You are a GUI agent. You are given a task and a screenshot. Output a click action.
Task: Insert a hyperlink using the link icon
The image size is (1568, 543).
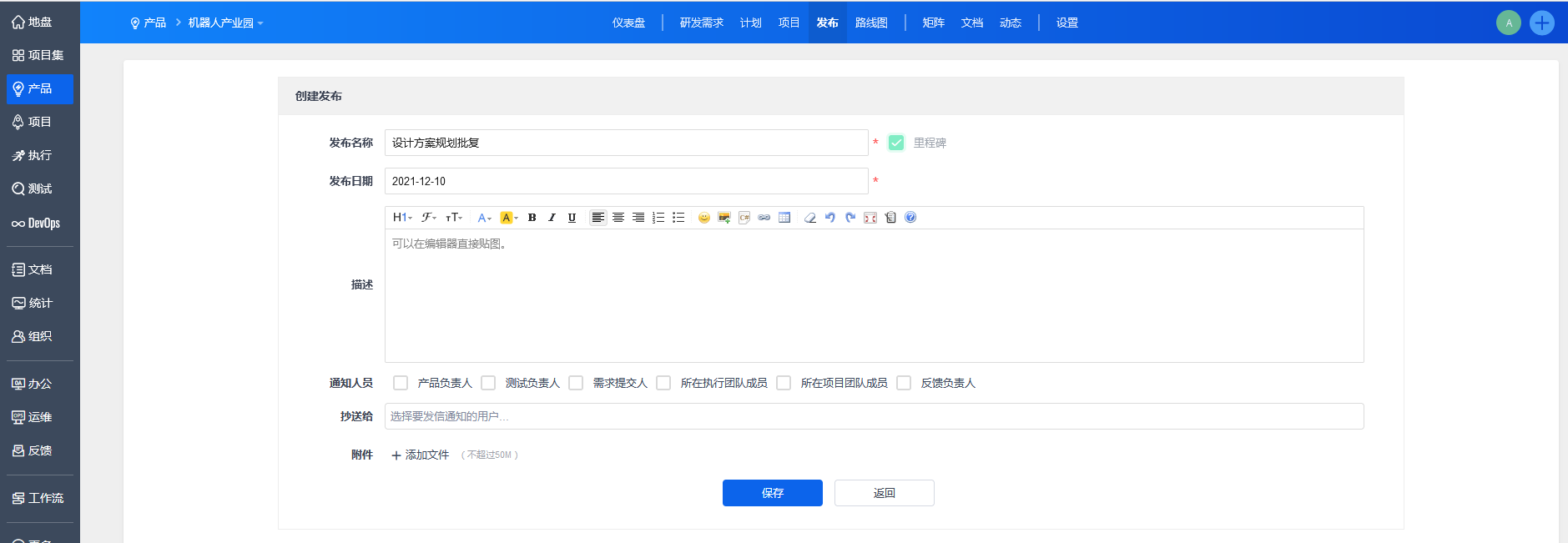tap(764, 218)
